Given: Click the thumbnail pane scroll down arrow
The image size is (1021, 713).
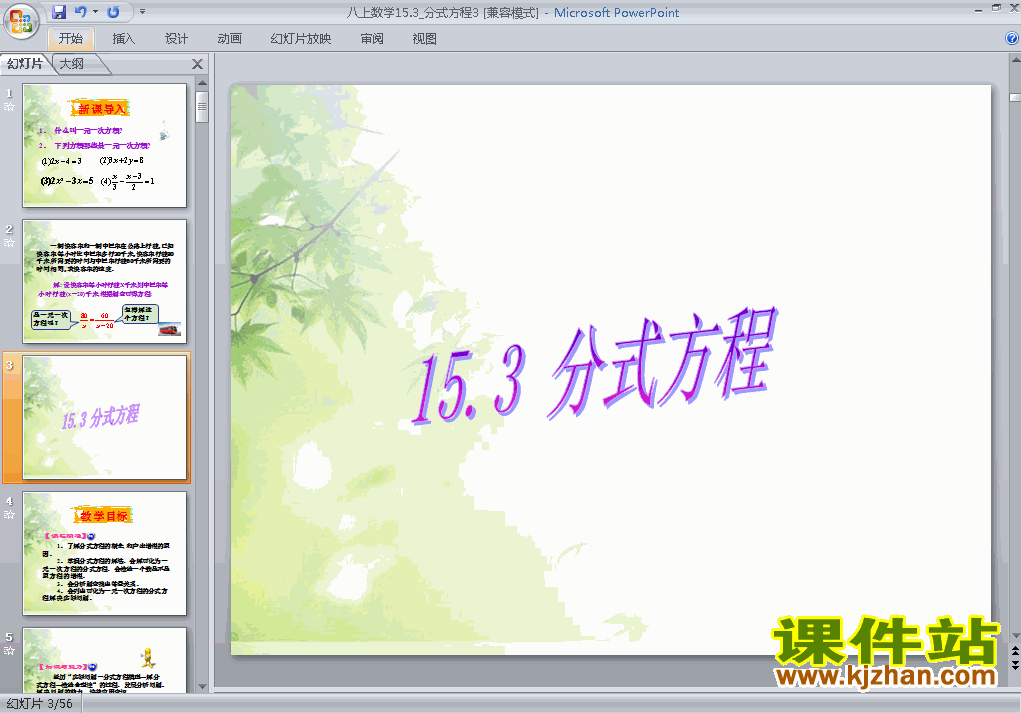Looking at the screenshot, I should click(203, 686).
